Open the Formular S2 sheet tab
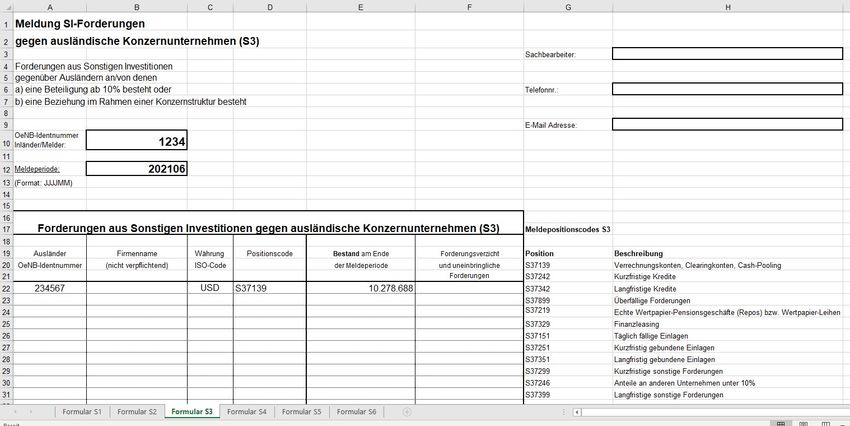850x426 pixels. (x=136, y=411)
